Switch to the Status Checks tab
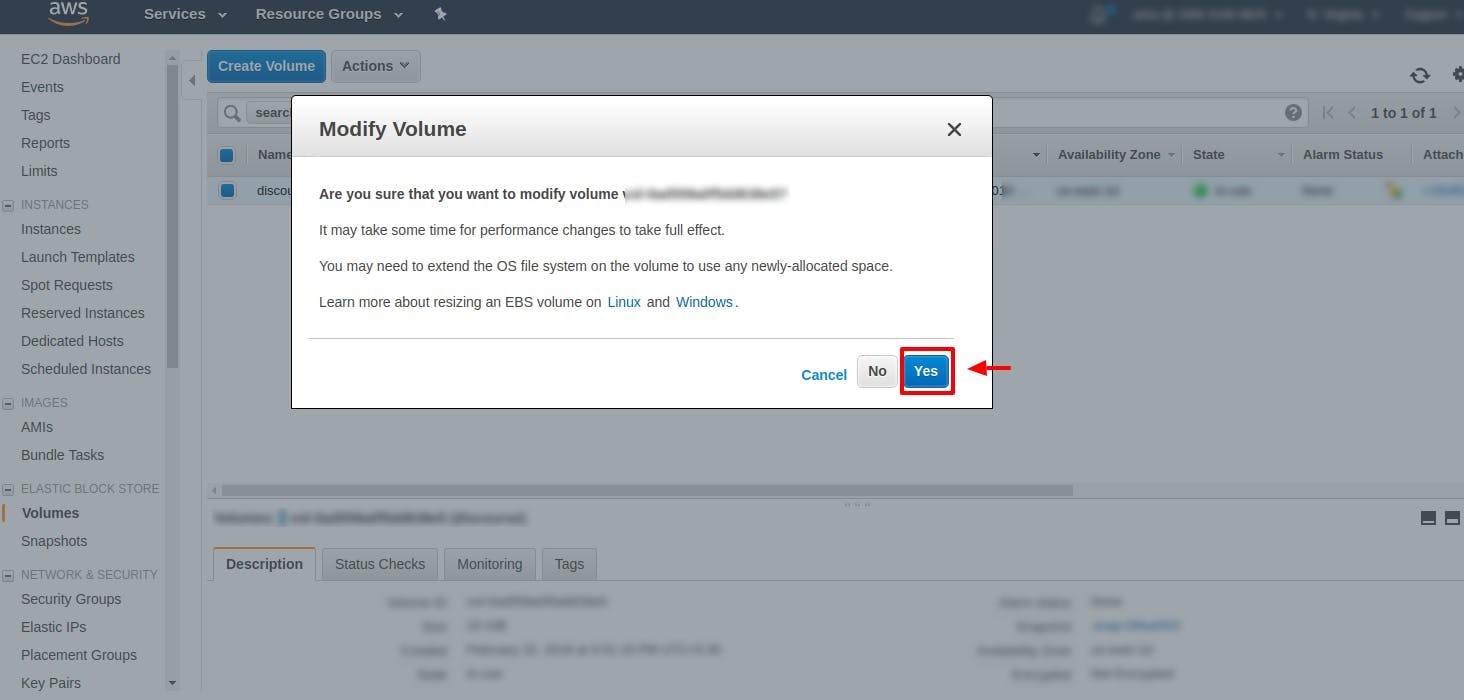Screen dimensions: 1464x700 pyautogui.click(x=379, y=563)
